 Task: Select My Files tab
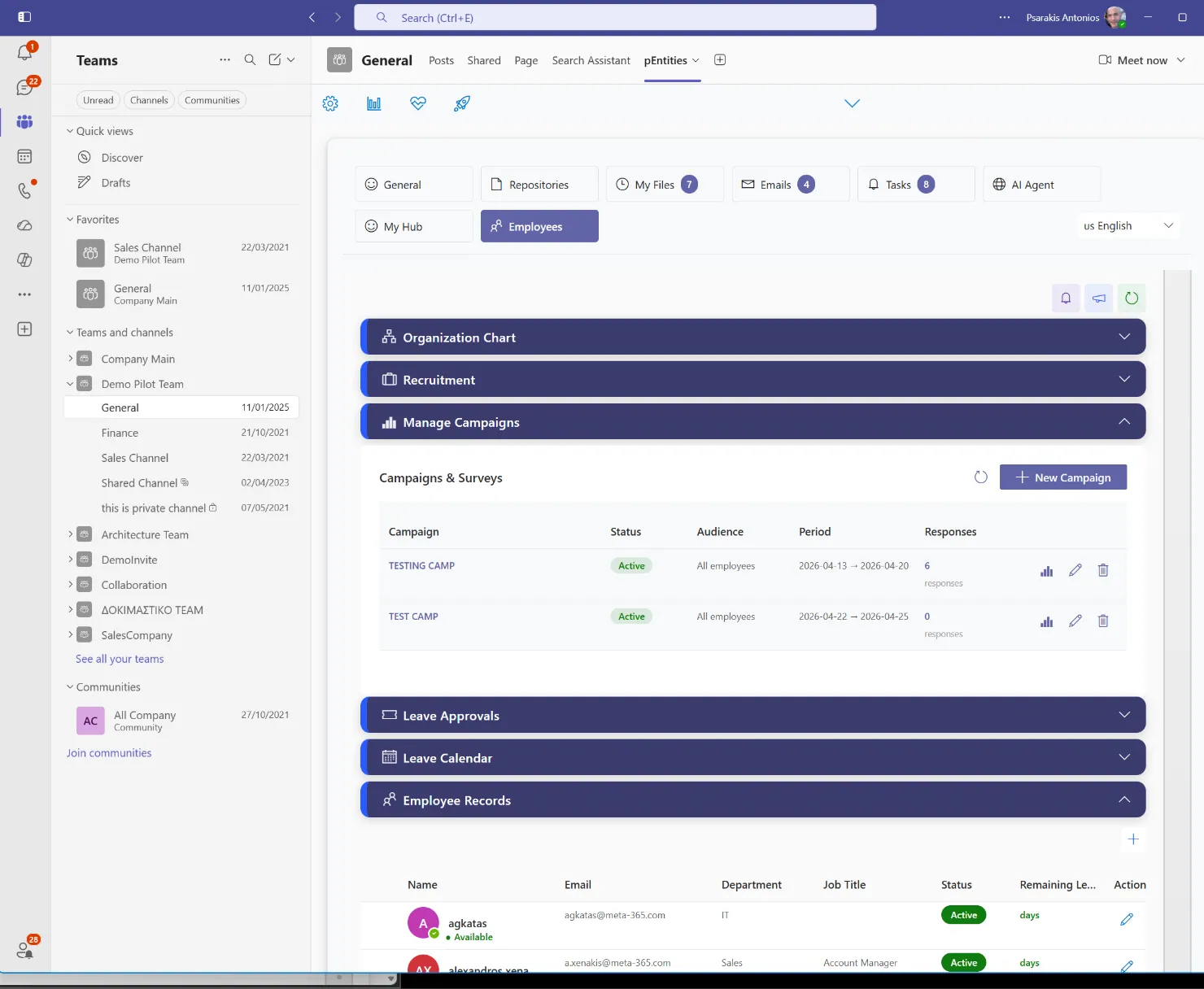tap(665, 184)
